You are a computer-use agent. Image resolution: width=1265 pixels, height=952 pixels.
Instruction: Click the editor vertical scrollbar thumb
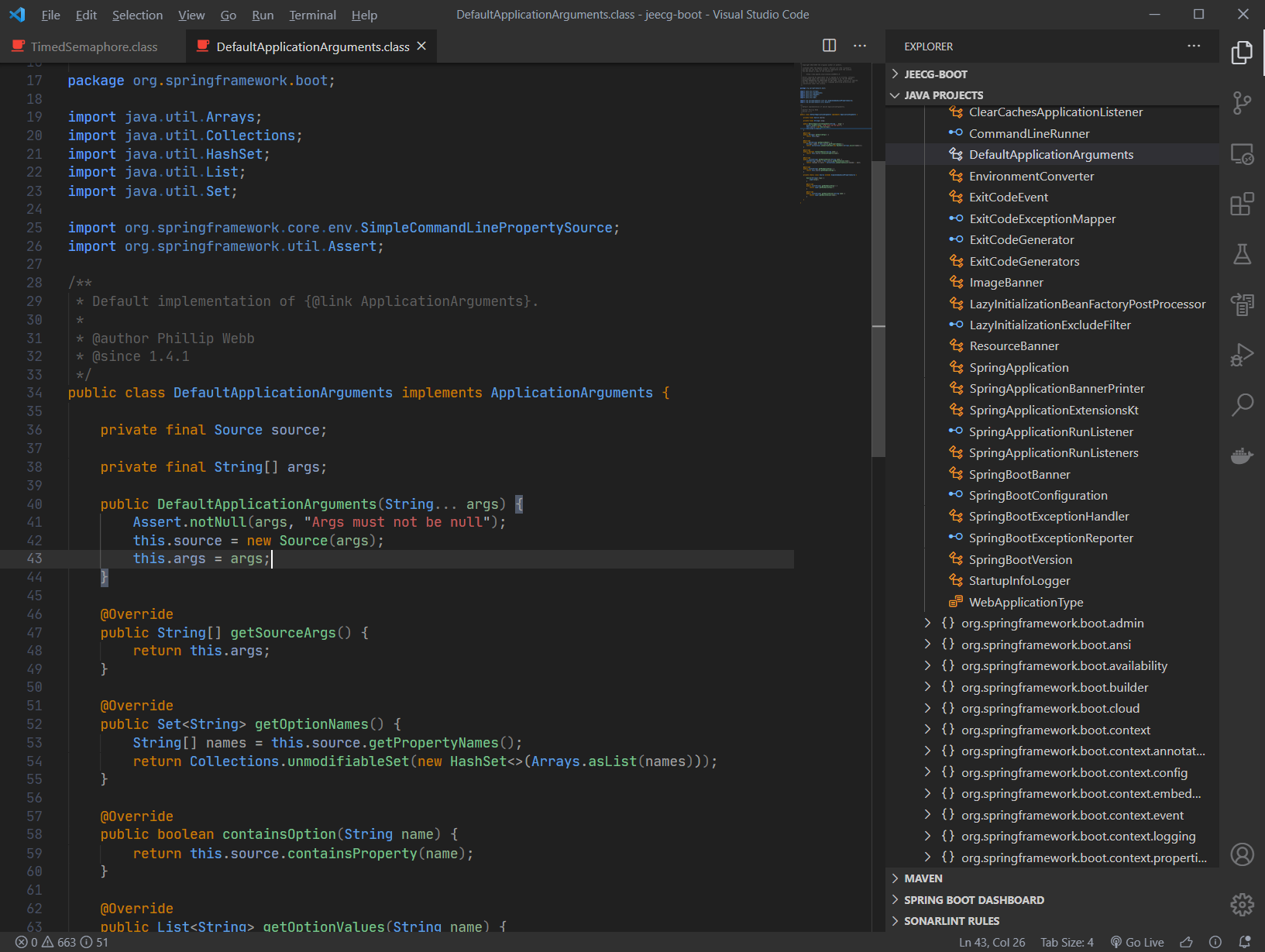[878, 308]
